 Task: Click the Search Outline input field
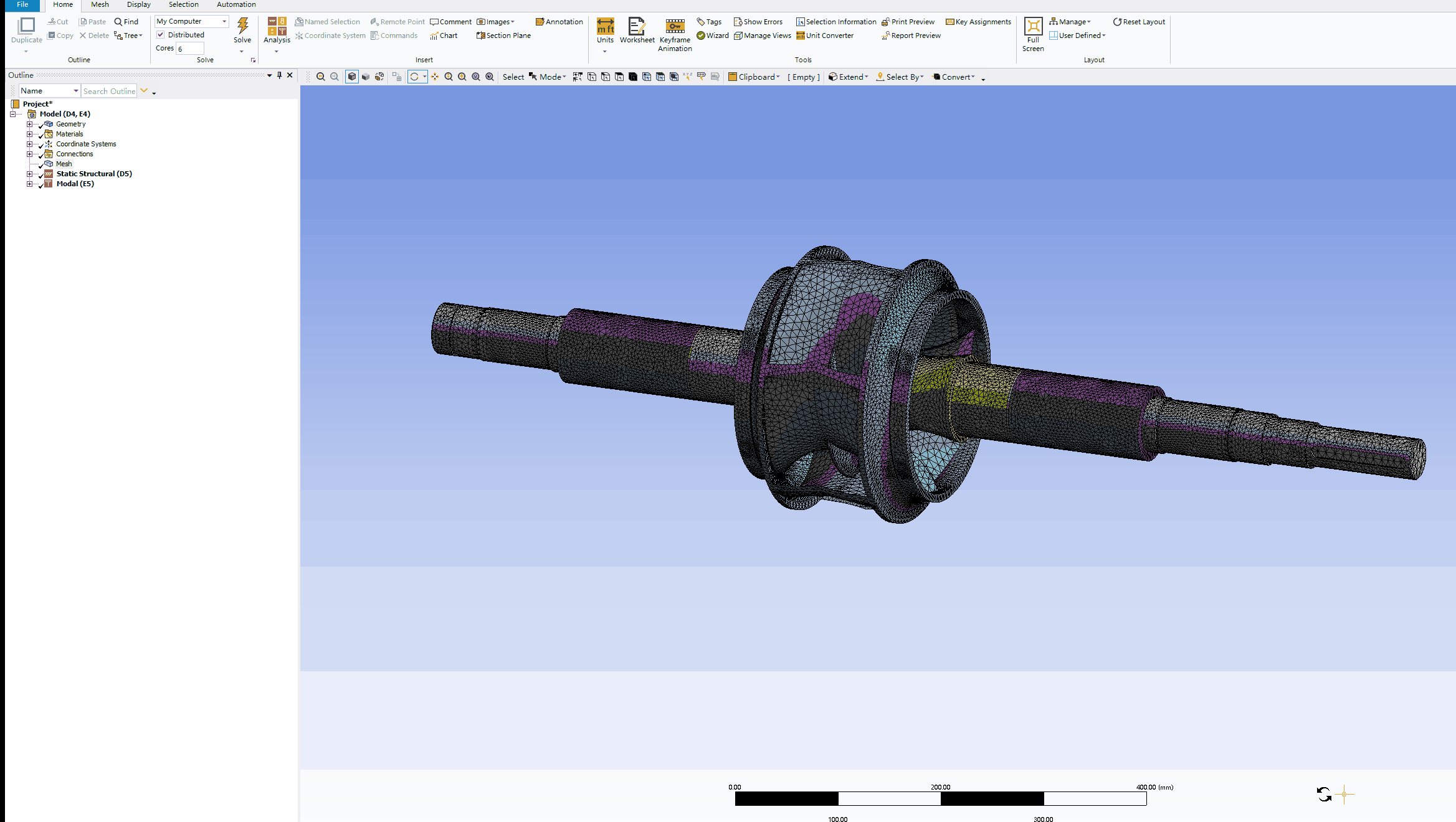click(109, 91)
